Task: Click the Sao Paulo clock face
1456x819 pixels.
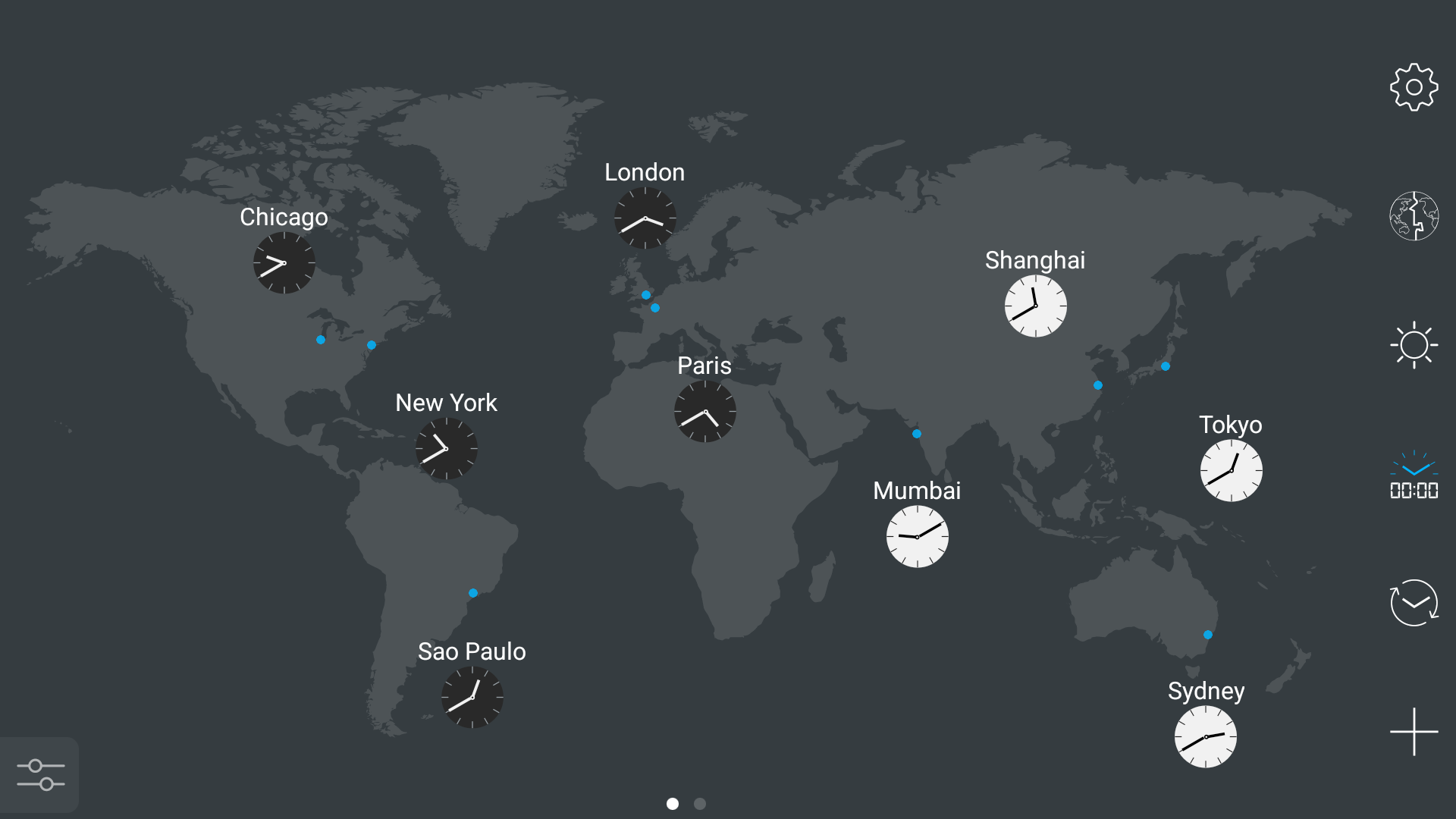Action: coord(472,698)
